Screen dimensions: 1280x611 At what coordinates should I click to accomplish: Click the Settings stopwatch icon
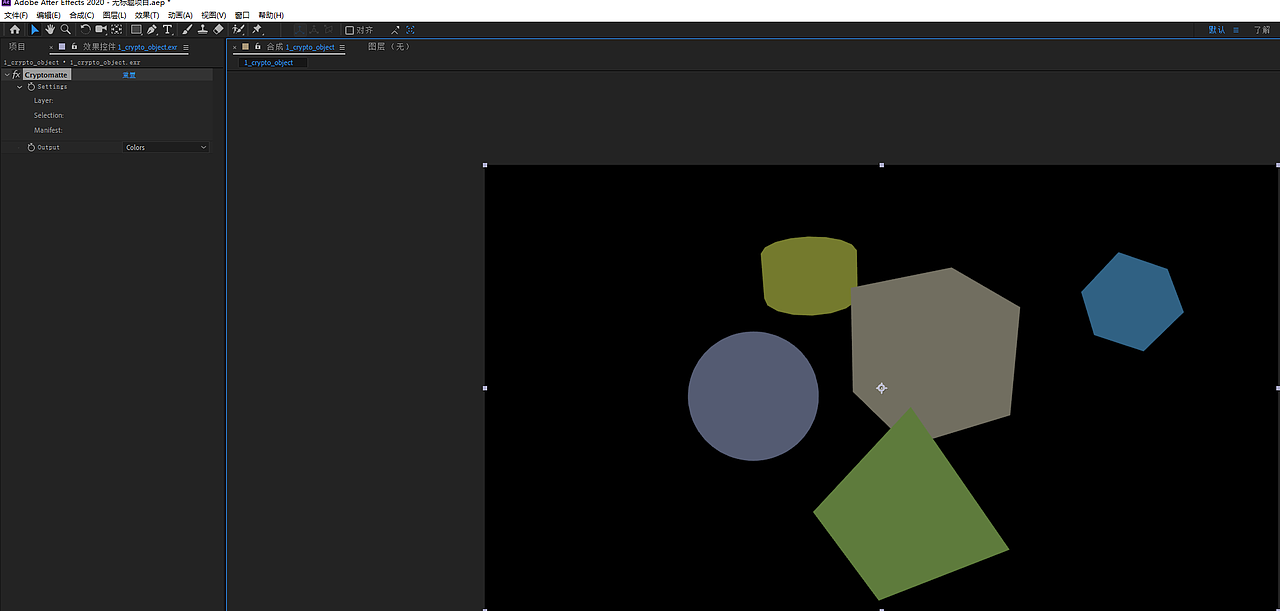tap(31, 87)
